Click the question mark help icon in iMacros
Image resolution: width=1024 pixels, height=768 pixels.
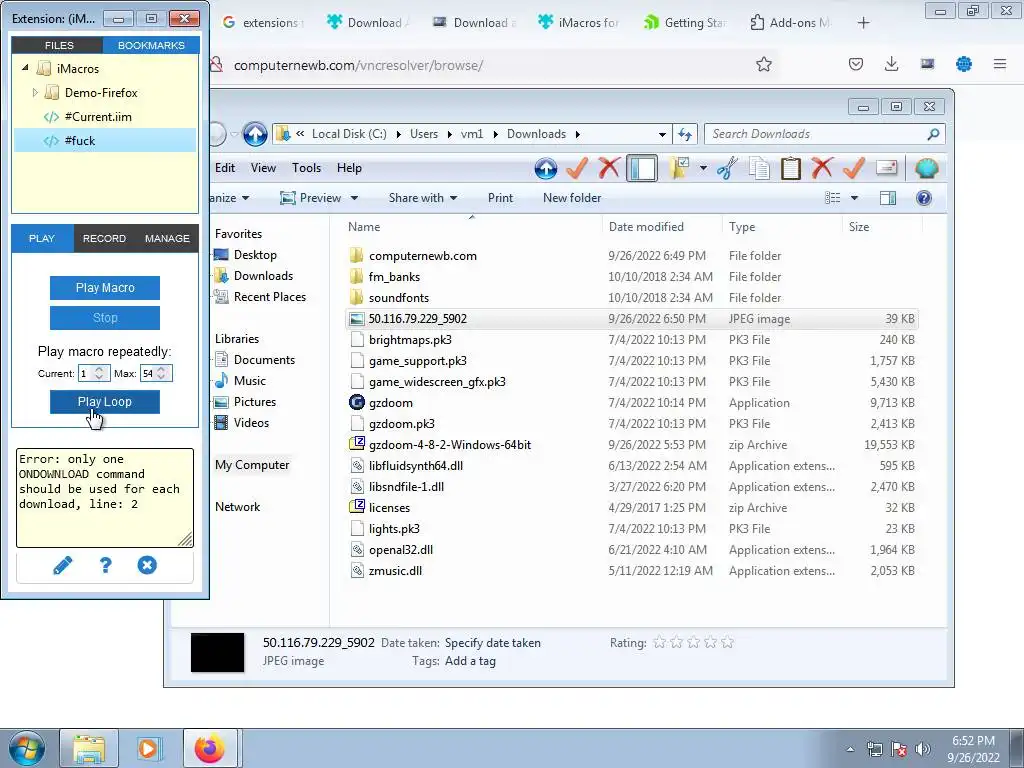(x=105, y=566)
